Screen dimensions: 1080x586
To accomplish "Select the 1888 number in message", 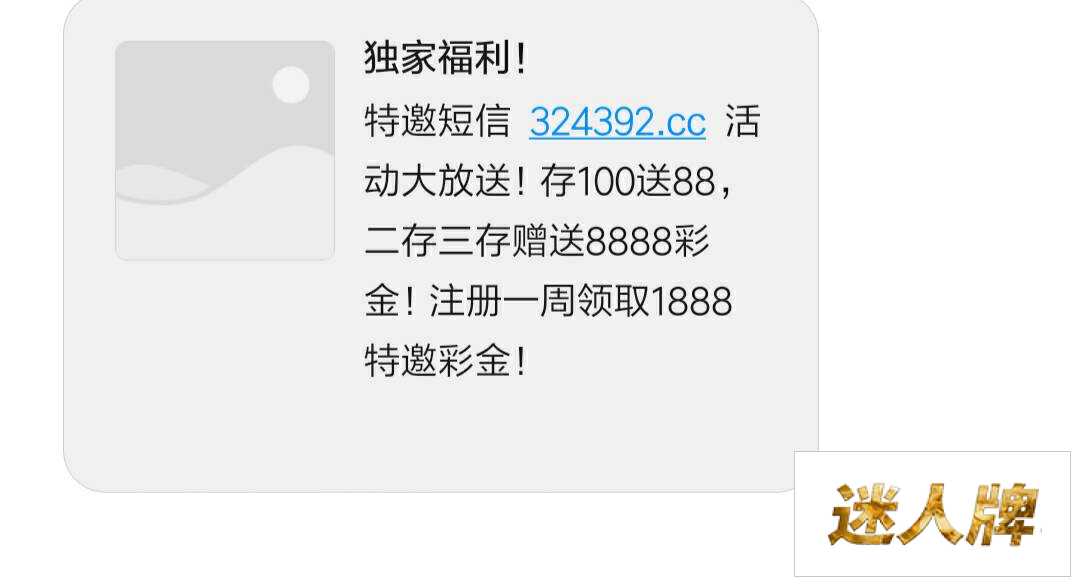I will click(x=691, y=302).
